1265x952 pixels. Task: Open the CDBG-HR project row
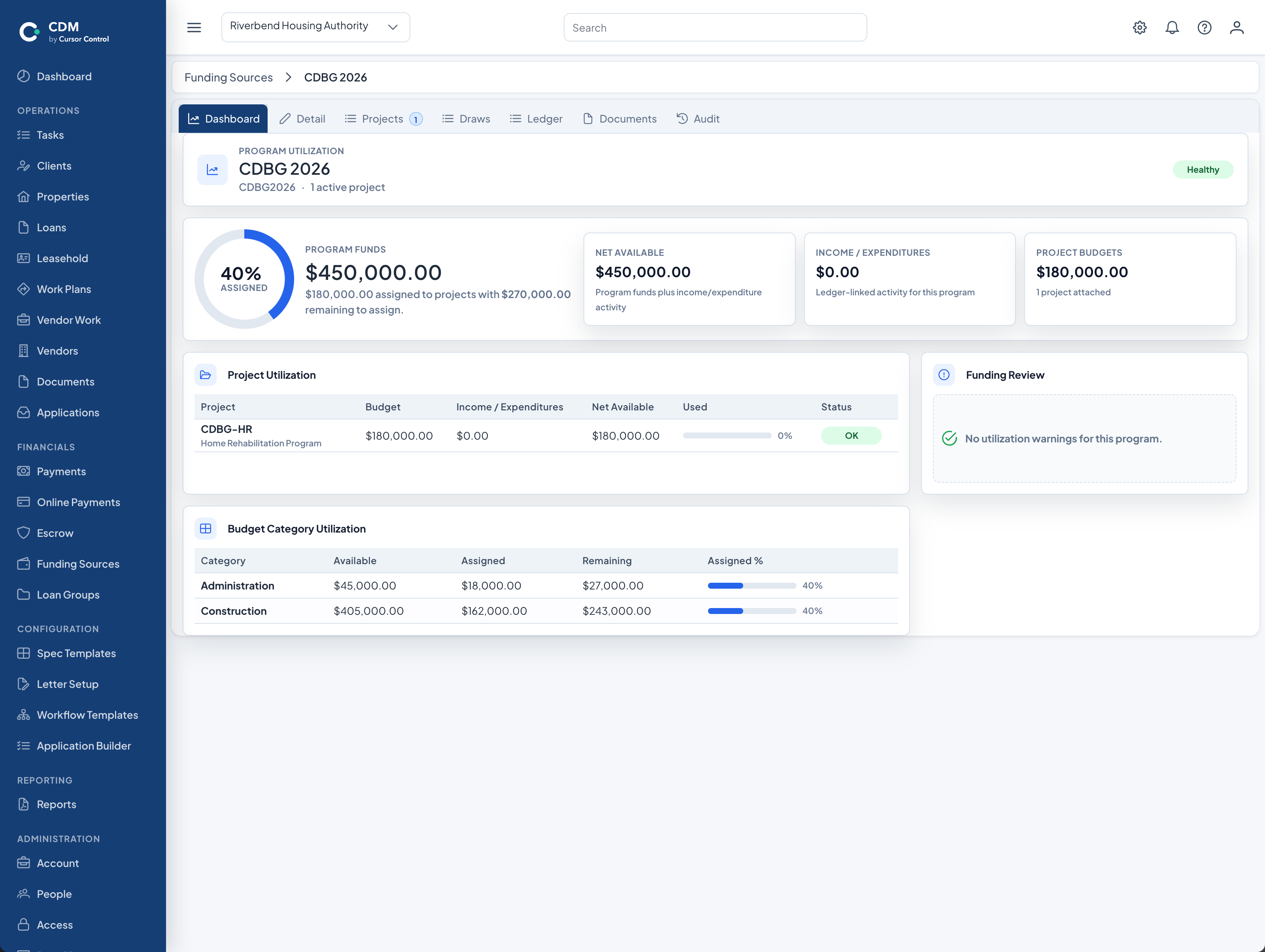point(546,436)
